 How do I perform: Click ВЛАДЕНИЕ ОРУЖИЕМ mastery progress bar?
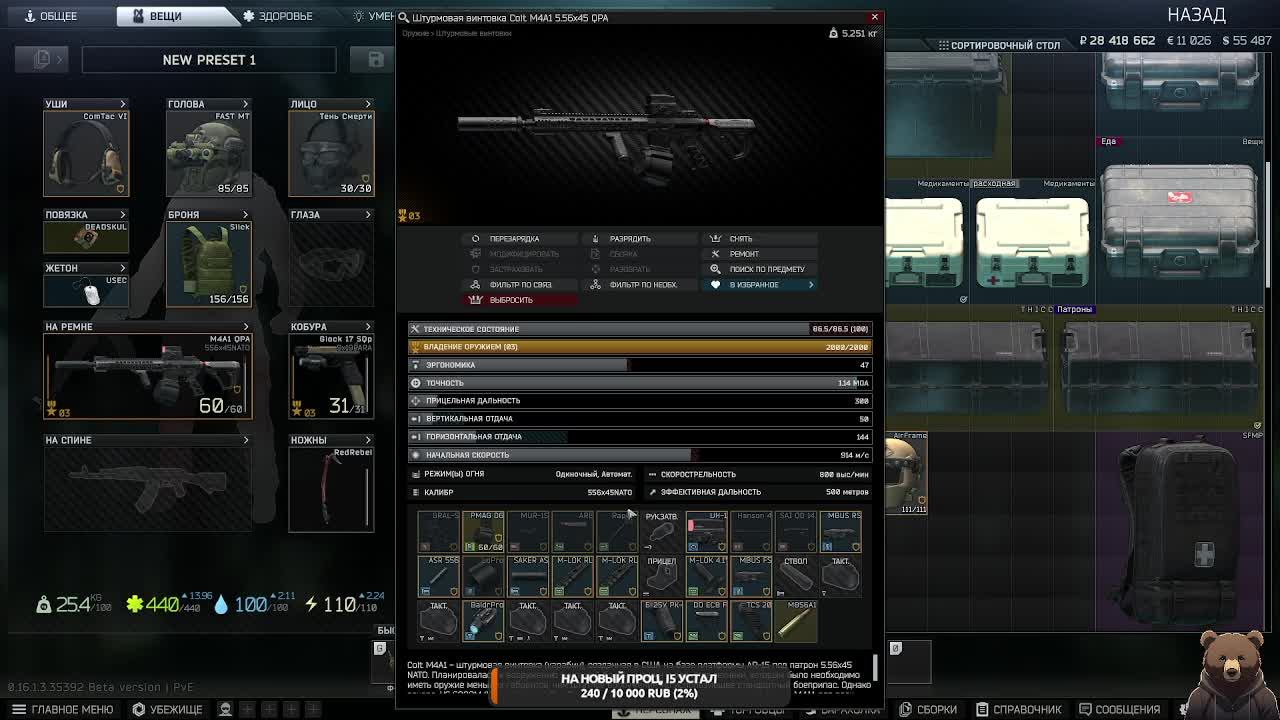click(x=639, y=347)
